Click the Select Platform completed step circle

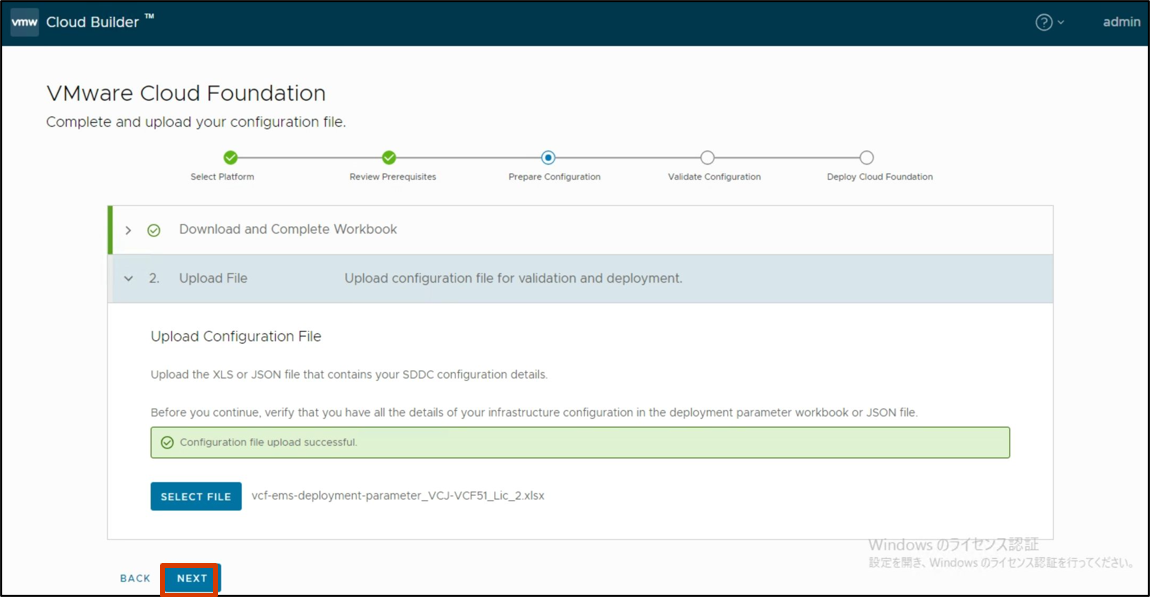point(230,158)
